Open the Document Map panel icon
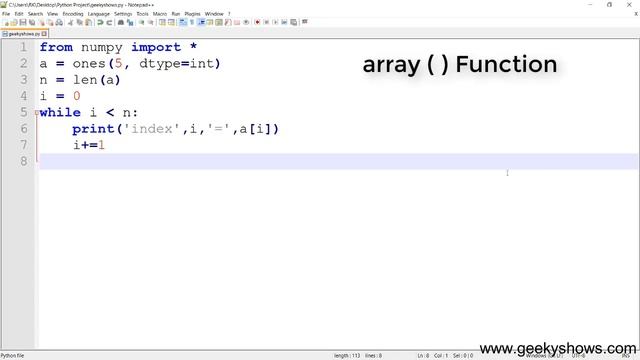 (x=219, y=22)
